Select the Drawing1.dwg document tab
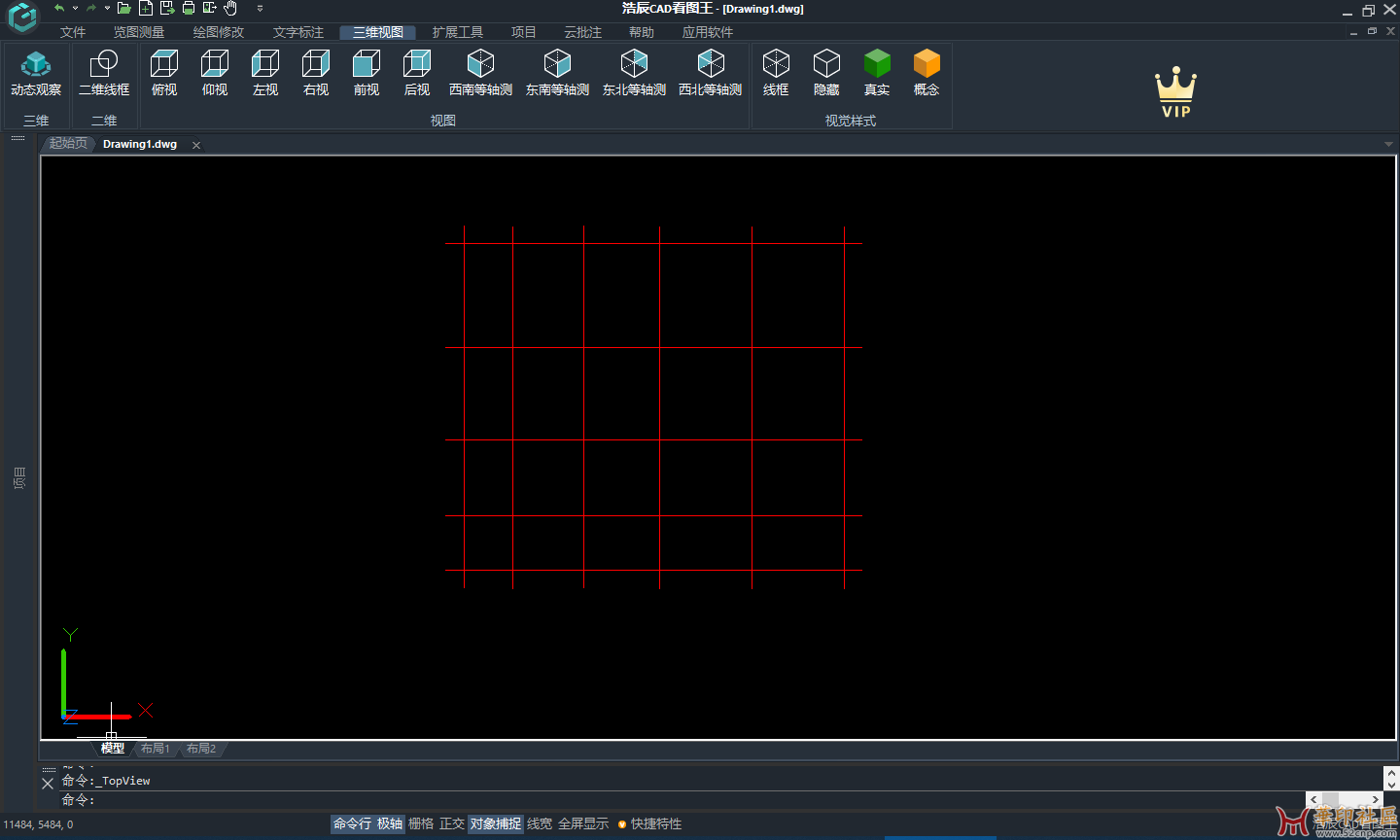This screenshot has height=840, width=1400. click(140, 144)
